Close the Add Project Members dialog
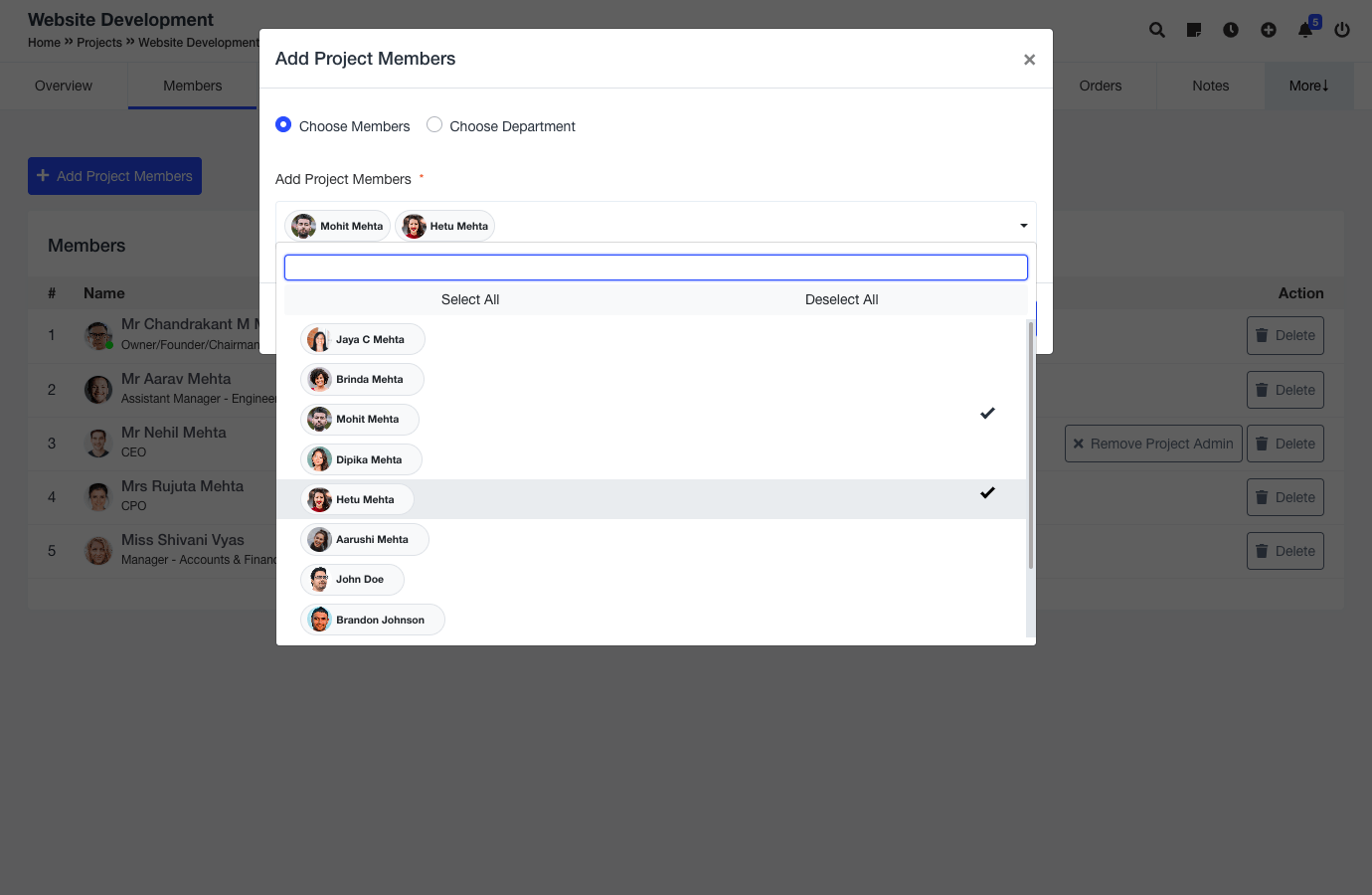Screen dimensions: 1372x895 (x=1029, y=60)
